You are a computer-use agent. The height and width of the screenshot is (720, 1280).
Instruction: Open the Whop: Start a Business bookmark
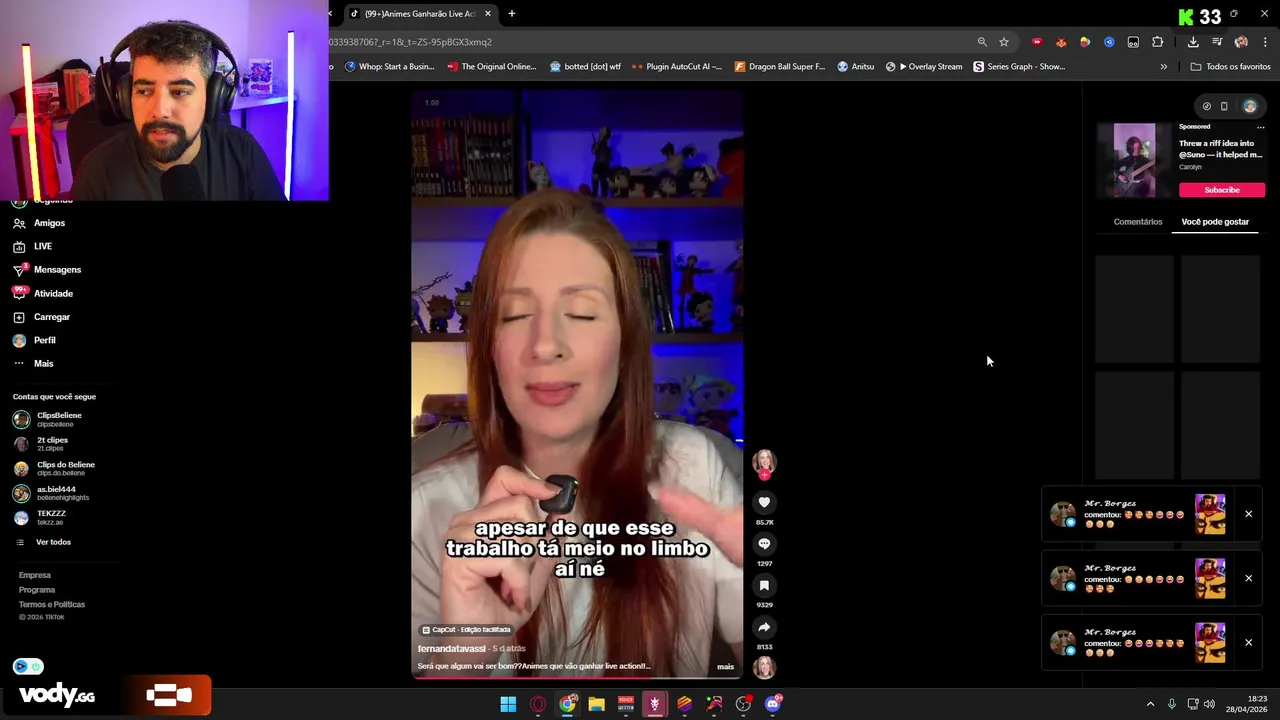point(390,67)
